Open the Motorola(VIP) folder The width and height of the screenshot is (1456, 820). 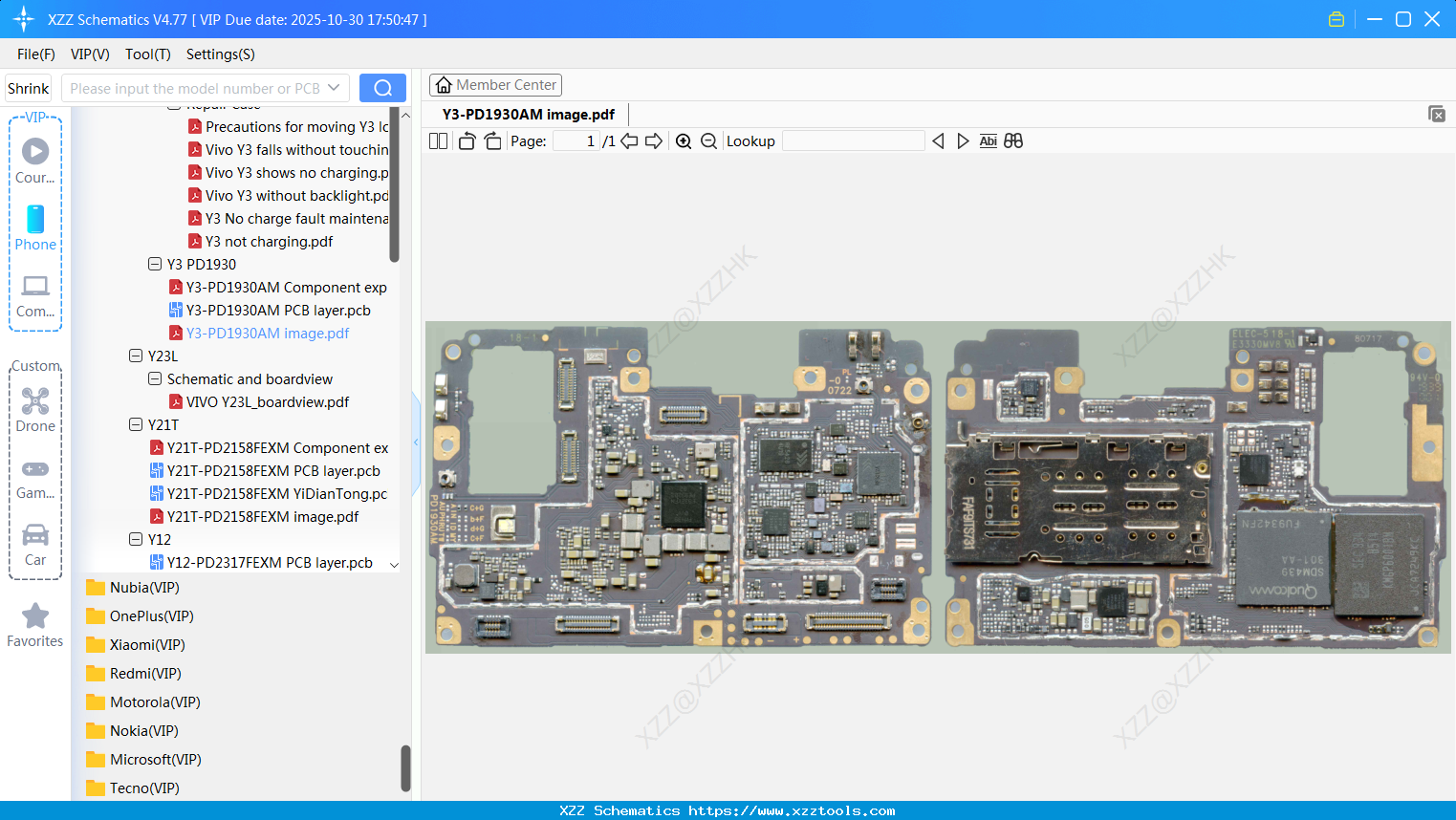pos(143,702)
